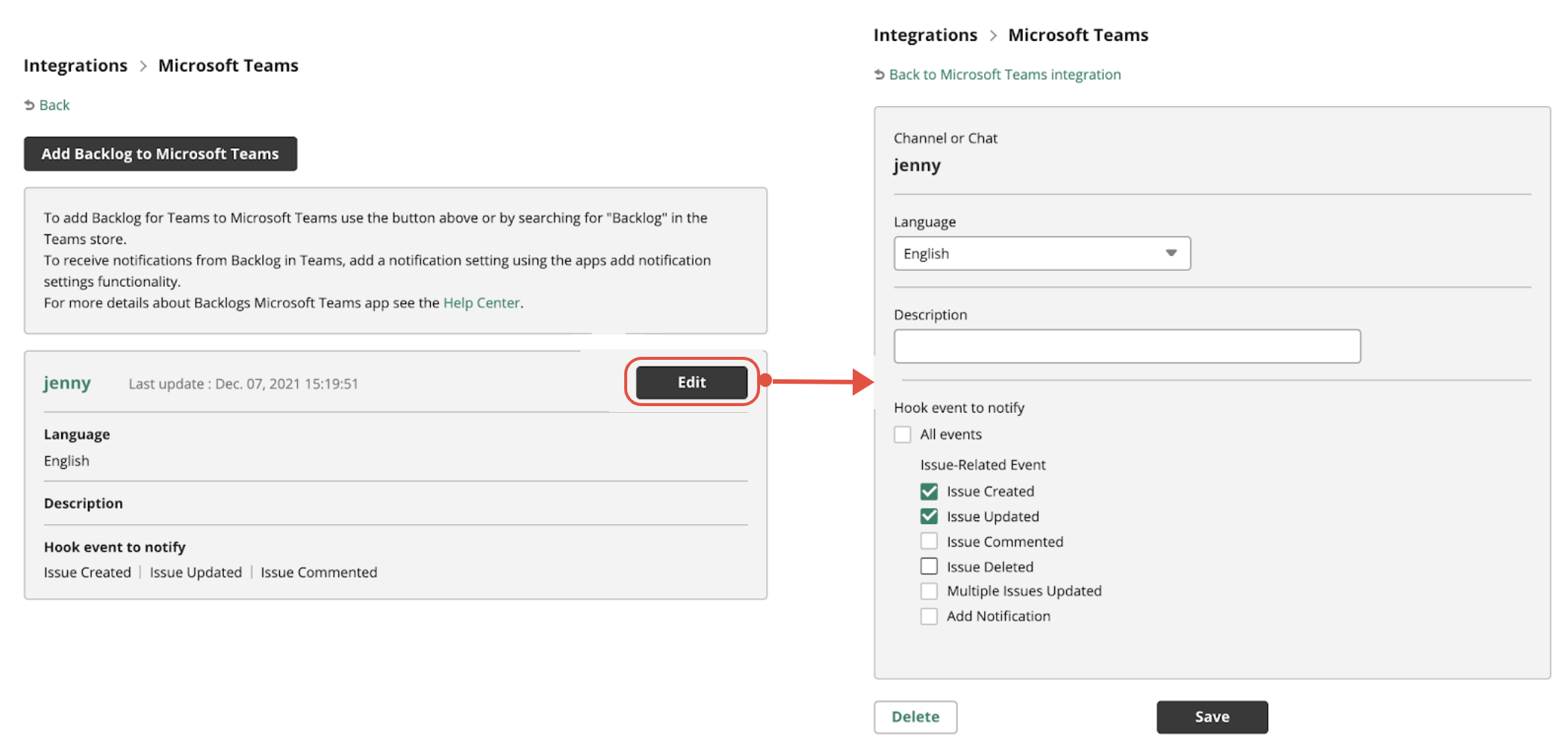1568x748 pixels.
Task: Open the Help Center link
Action: [x=482, y=303]
